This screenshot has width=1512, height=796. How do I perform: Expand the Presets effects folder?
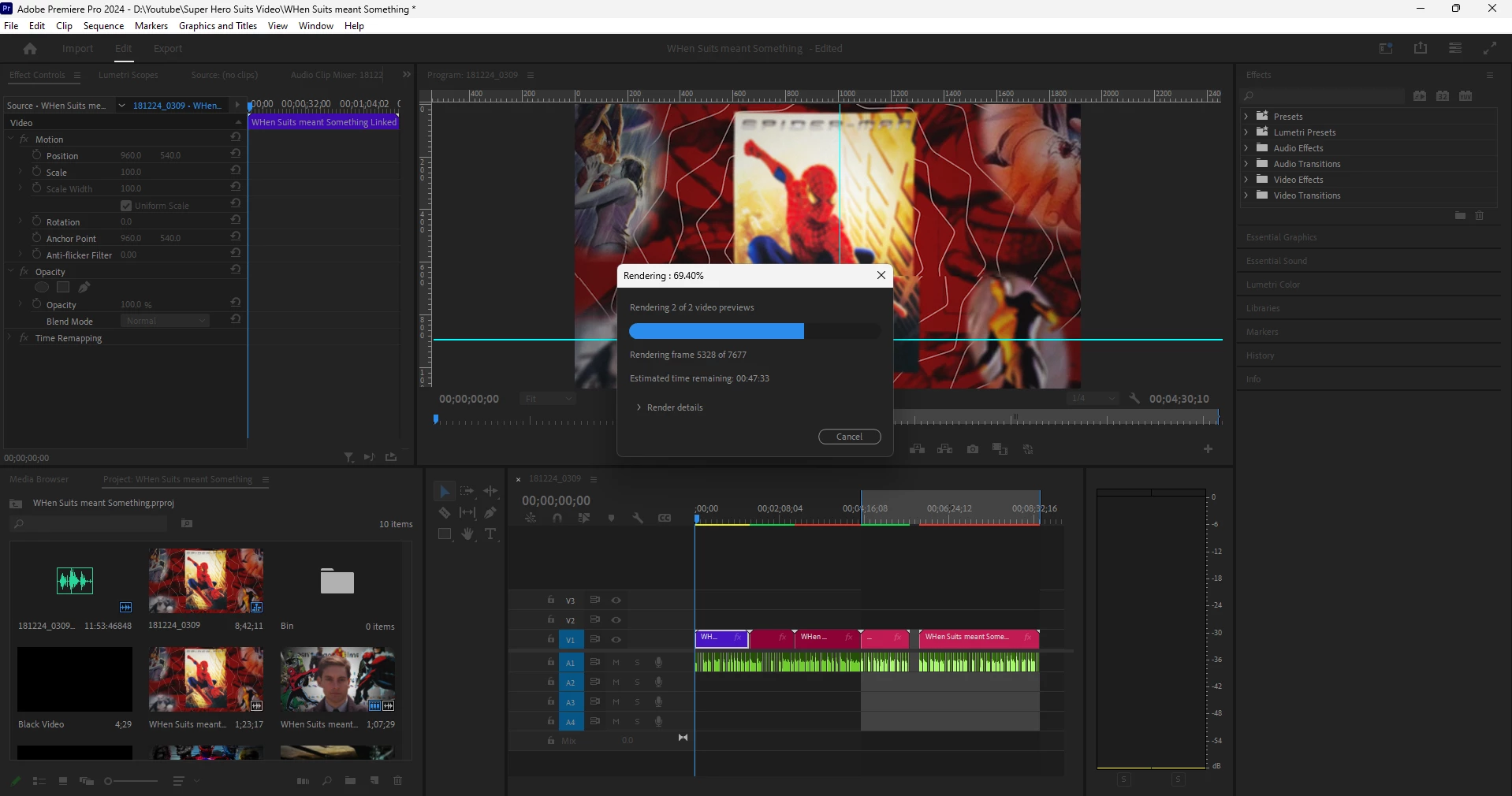(x=1246, y=116)
